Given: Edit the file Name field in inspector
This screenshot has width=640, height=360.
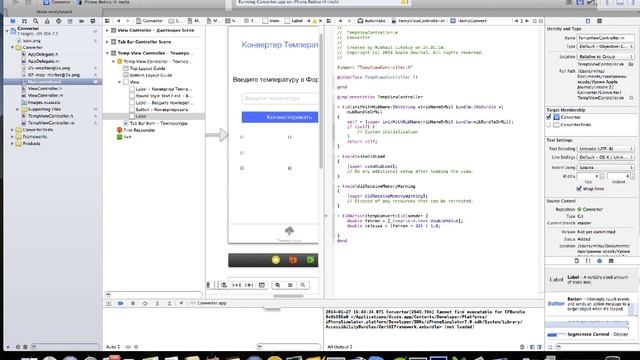Looking at the screenshot, I should 606,38.
